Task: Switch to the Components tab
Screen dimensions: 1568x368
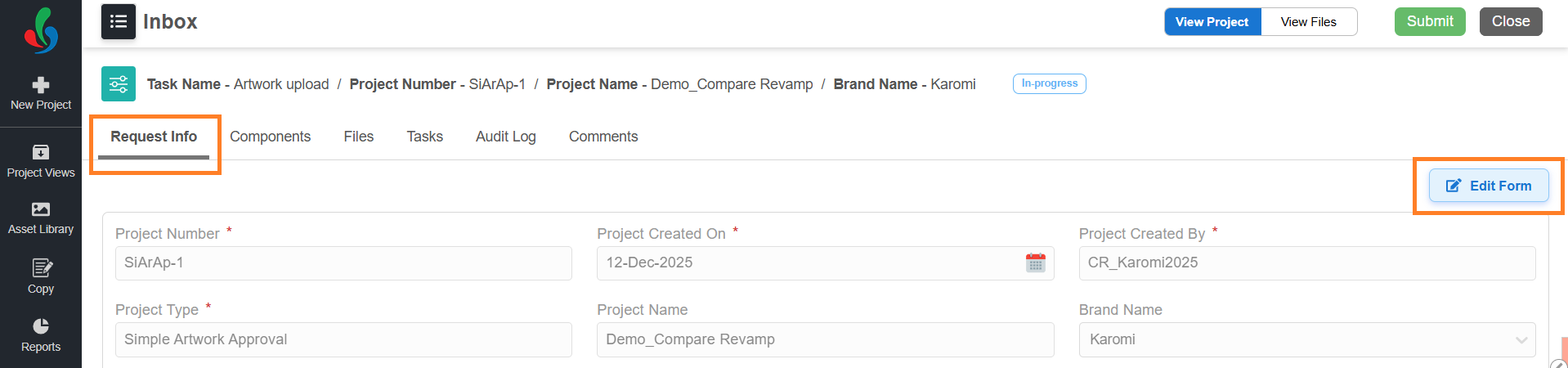Action: tap(270, 137)
